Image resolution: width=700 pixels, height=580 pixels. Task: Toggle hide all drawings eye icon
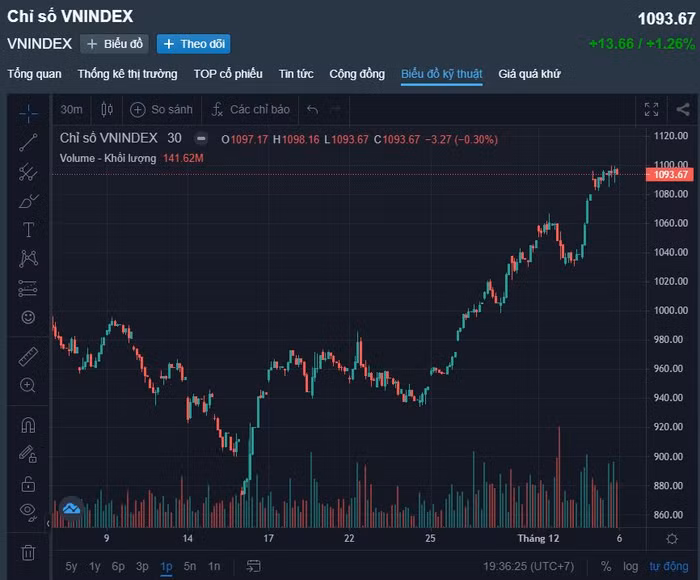[x=28, y=512]
